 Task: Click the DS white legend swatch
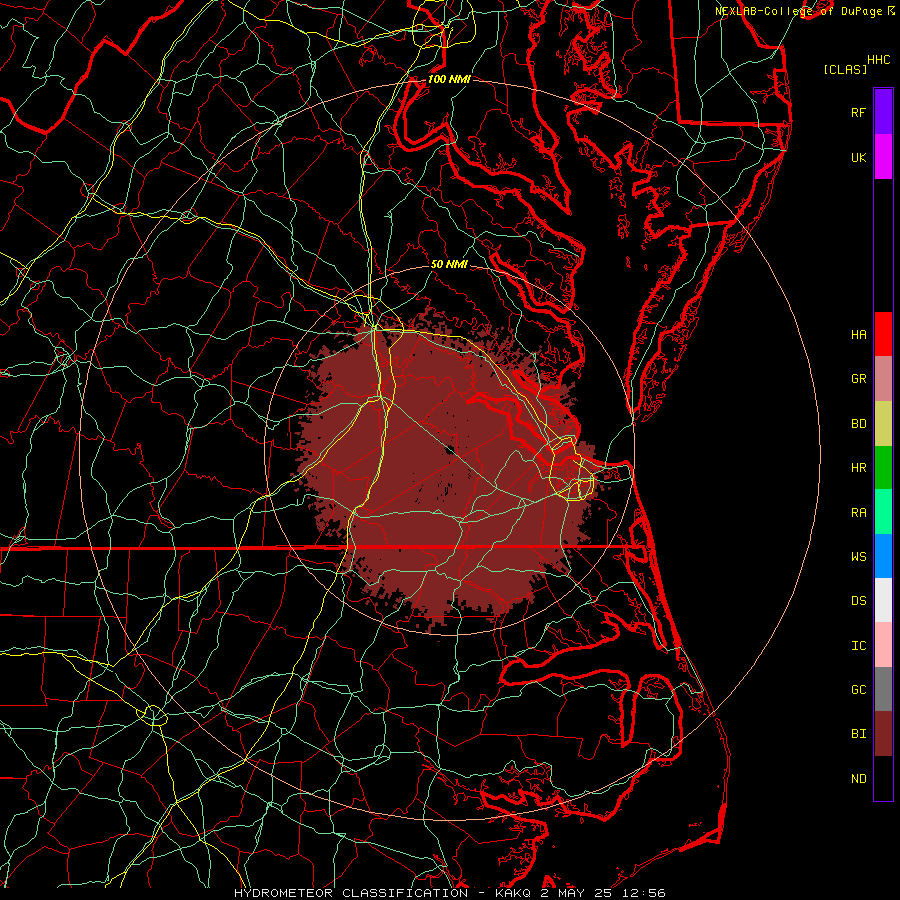tap(883, 600)
